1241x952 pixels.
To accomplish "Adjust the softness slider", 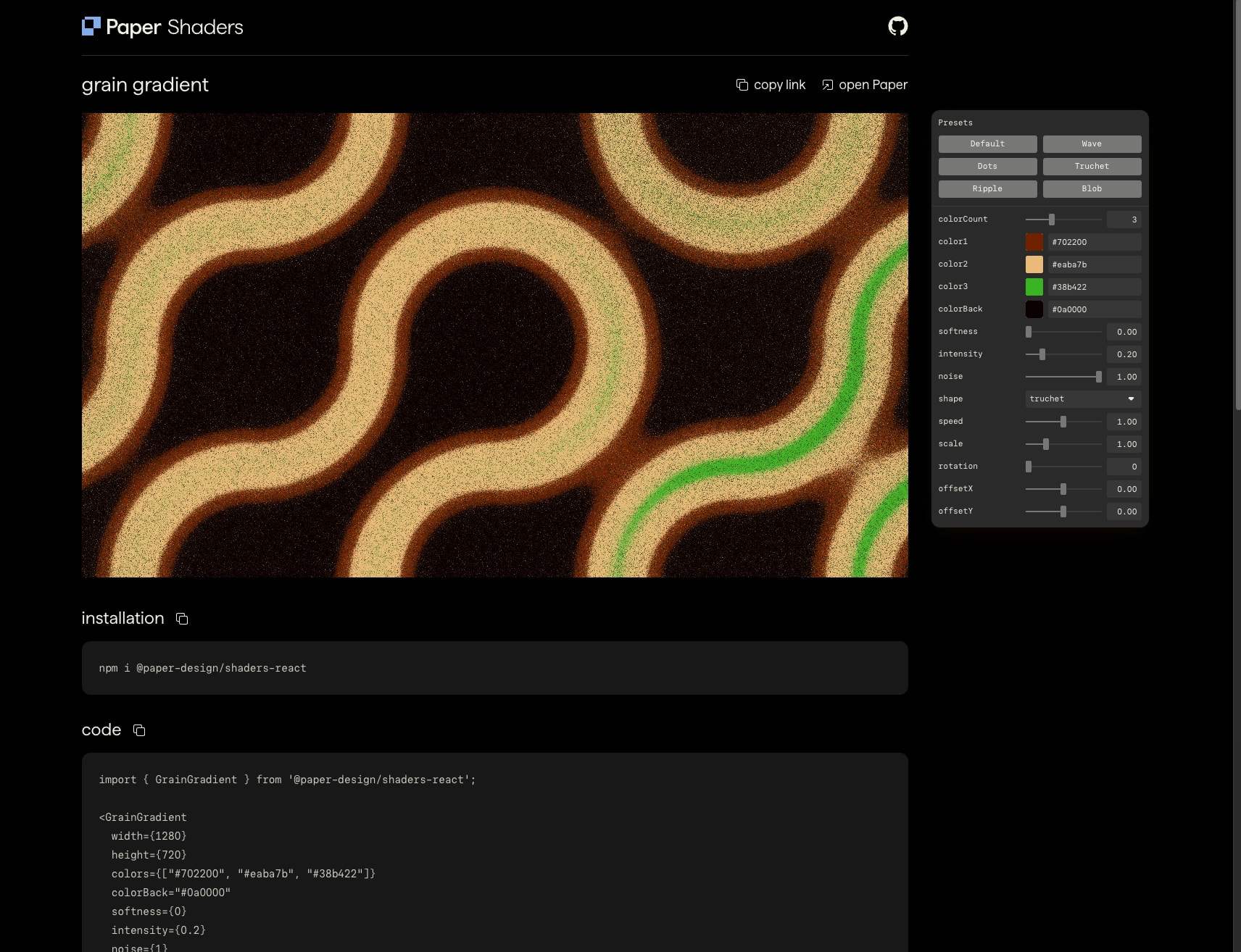I will tap(1063, 332).
